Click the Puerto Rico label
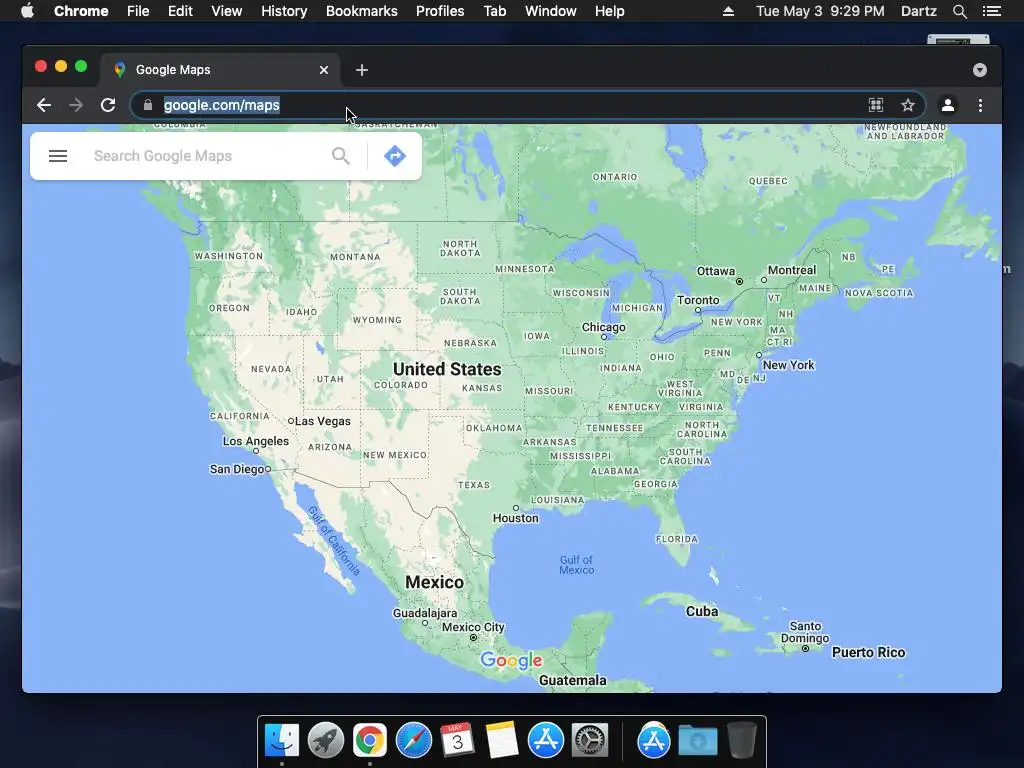1024x768 pixels. click(x=869, y=652)
